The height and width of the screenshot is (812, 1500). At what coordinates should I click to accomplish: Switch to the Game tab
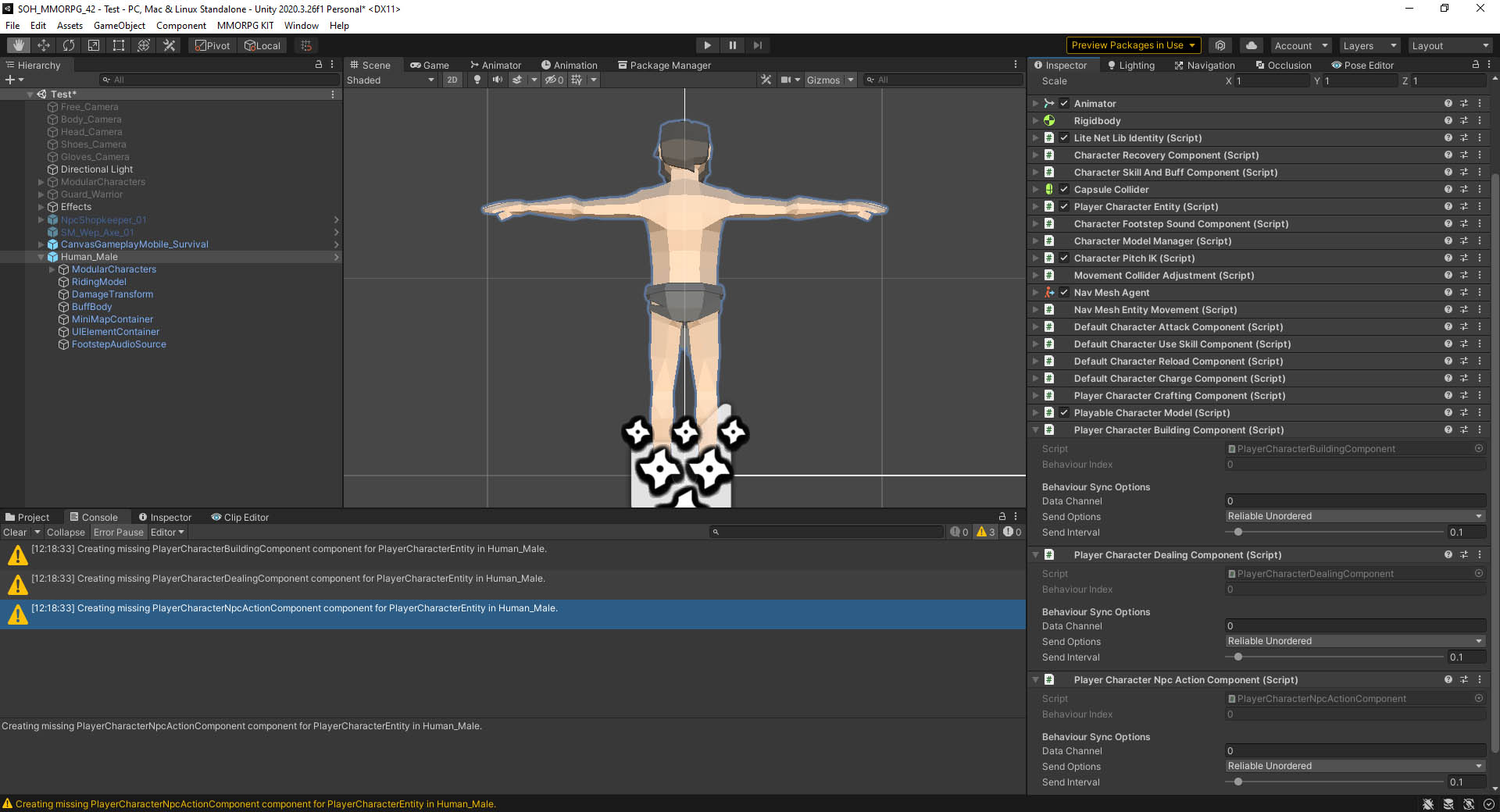tap(434, 65)
